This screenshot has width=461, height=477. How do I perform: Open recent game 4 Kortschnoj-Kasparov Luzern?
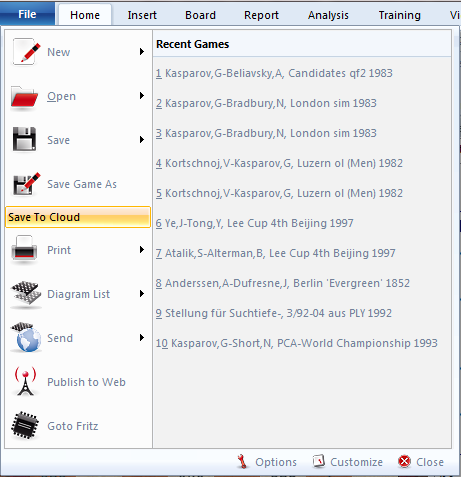(279, 163)
